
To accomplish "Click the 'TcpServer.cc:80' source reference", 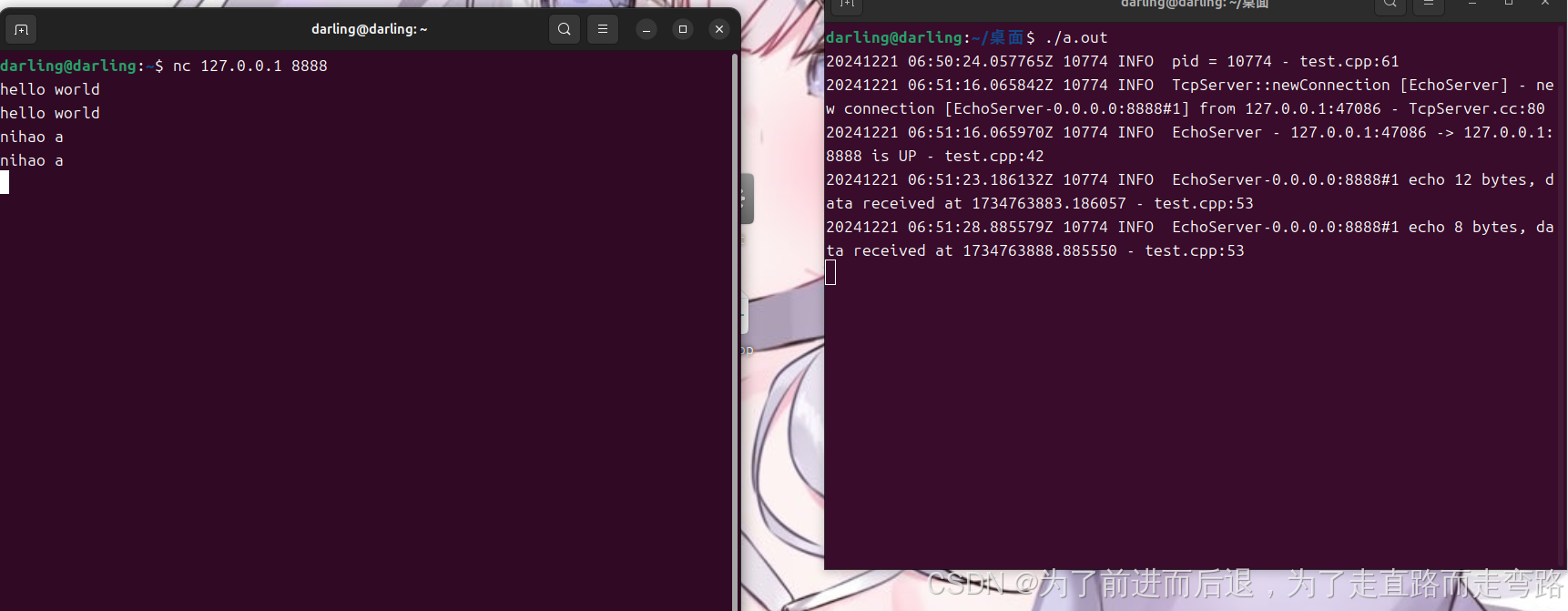I will click(x=1477, y=108).
